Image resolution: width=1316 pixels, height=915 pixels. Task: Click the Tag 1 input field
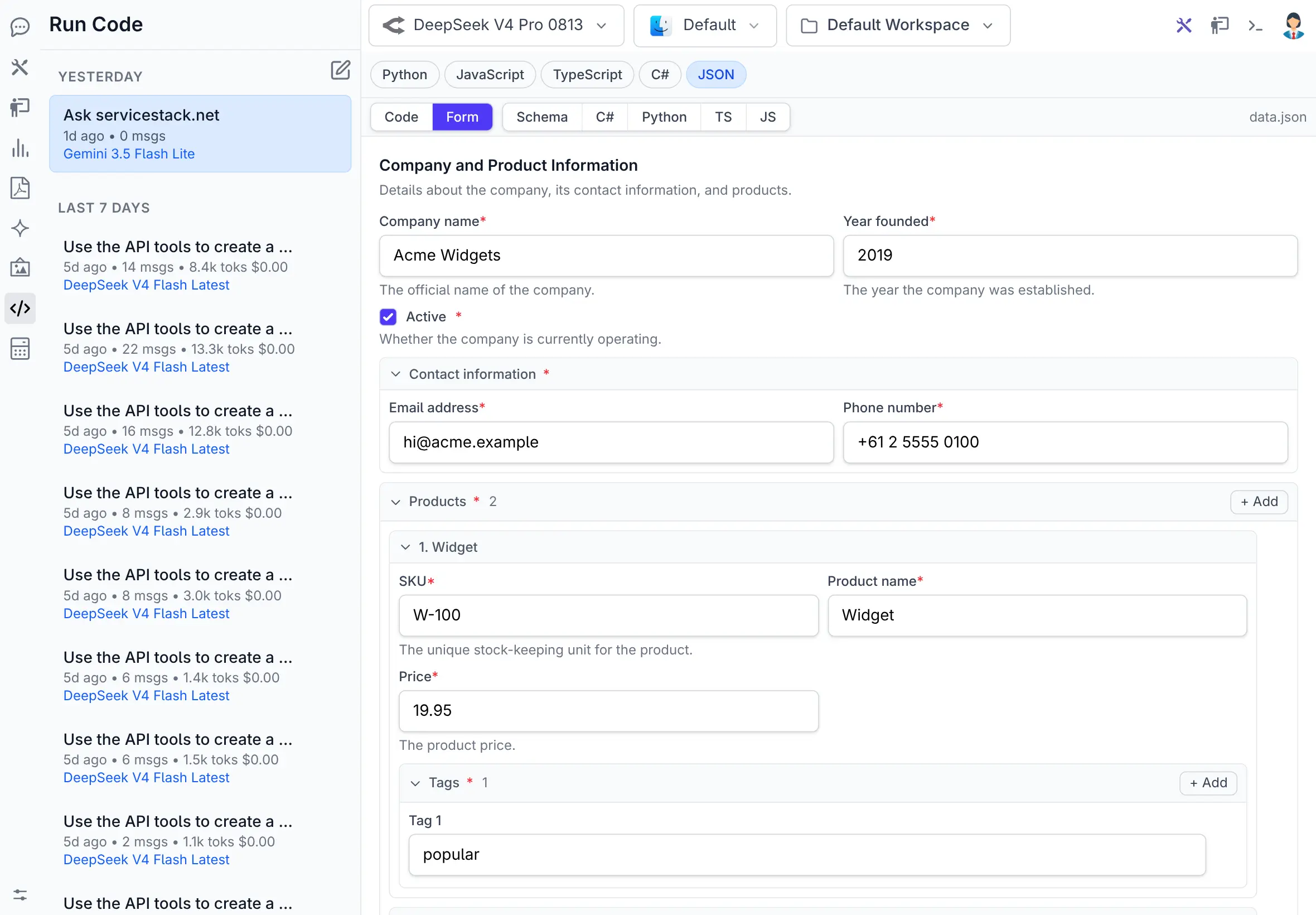(x=807, y=855)
